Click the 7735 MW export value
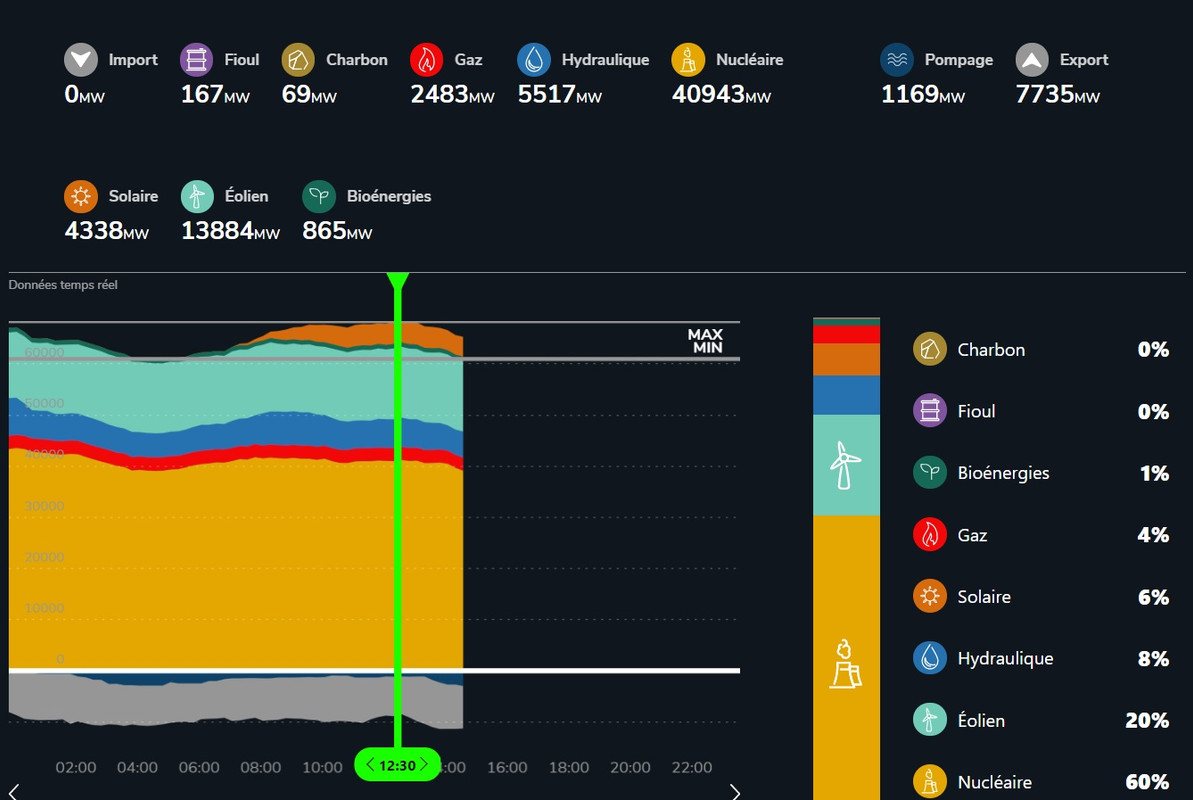This screenshot has height=800, width=1193. 1058,94
